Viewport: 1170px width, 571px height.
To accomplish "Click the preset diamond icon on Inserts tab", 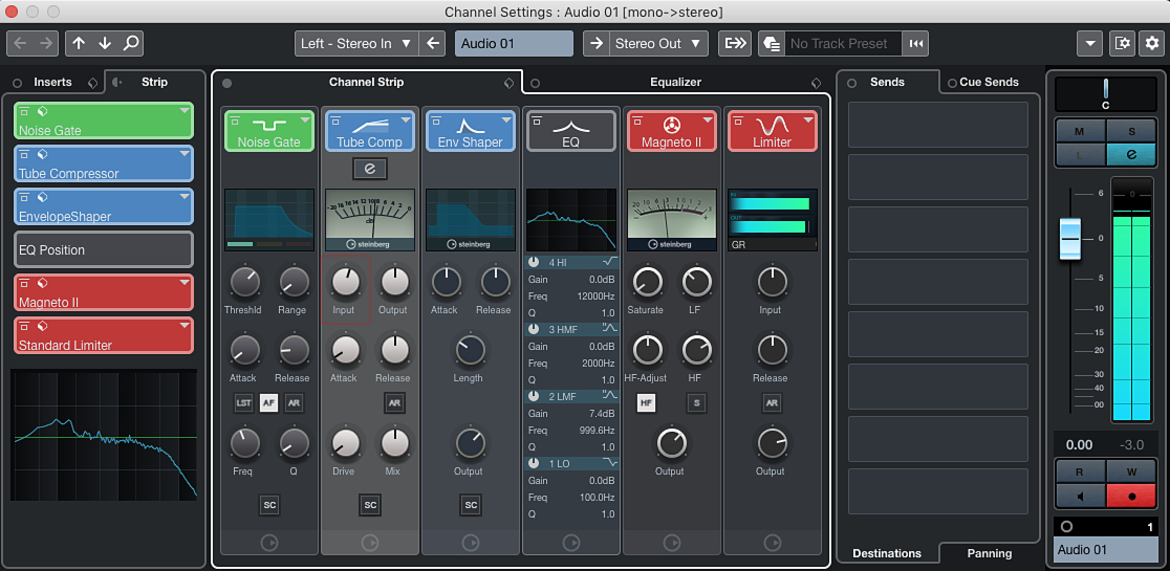I will (x=92, y=82).
